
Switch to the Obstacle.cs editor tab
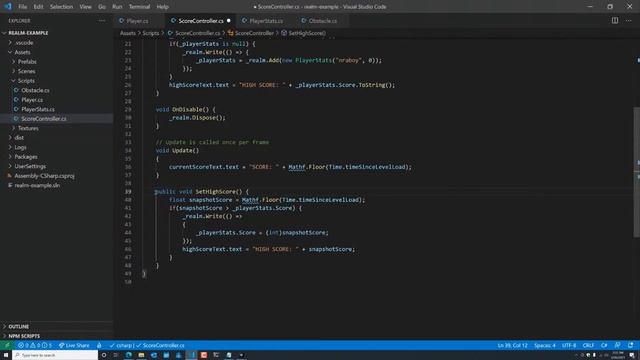(x=322, y=21)
